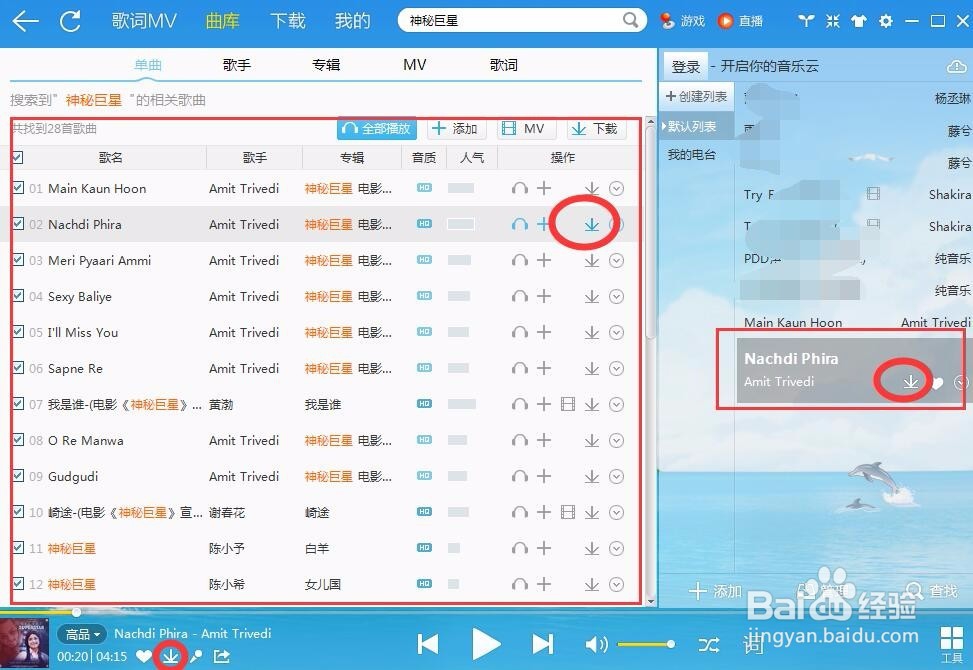The height and width of the screenshot is (670, 973).
Task: Uncheck 05 I'll Miss You
Action: coord(18,331)
